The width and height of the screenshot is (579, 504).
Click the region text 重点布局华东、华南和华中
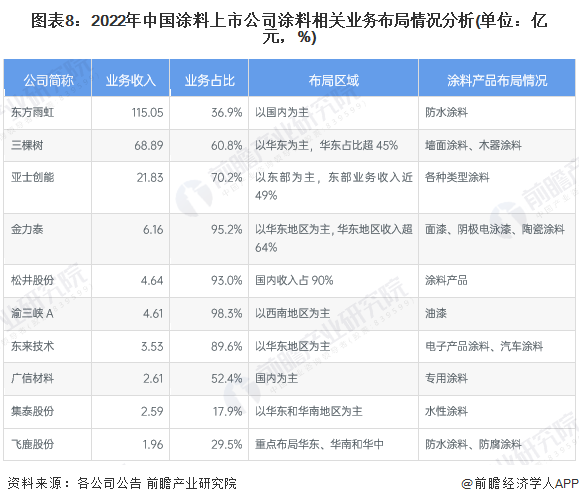click(319, 444)
